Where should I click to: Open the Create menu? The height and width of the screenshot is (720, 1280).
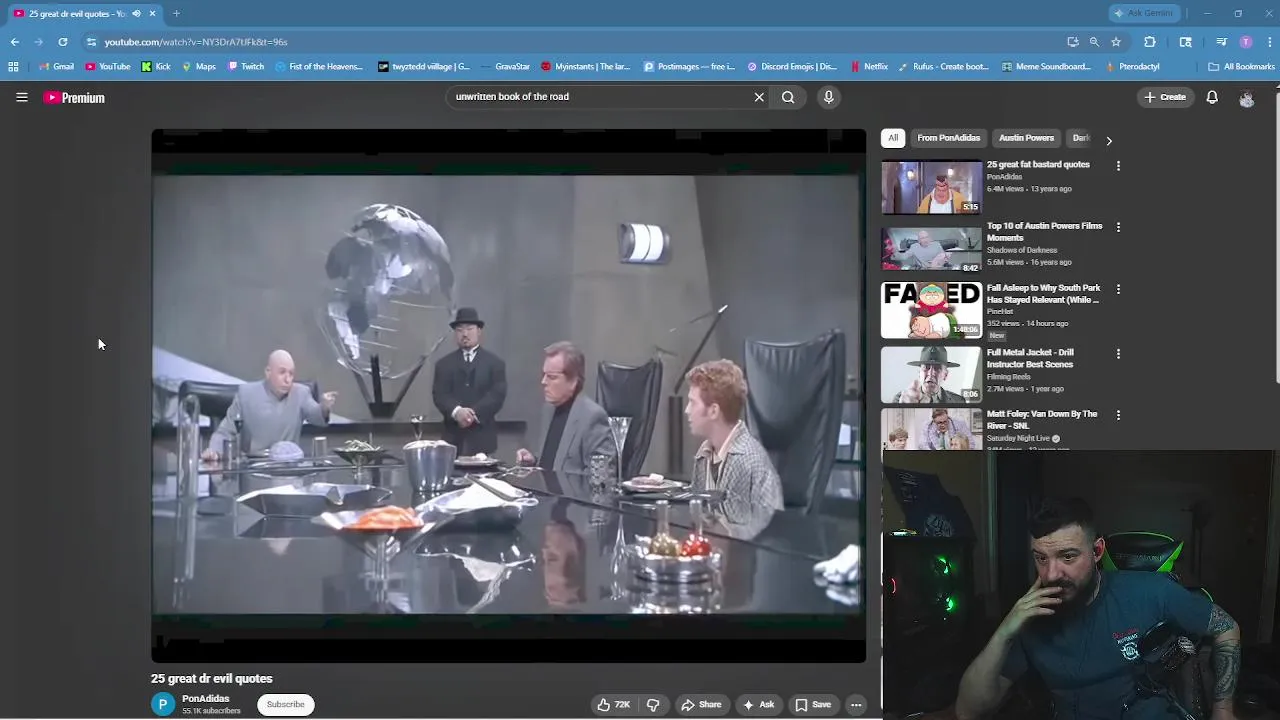coord(1165,97)
